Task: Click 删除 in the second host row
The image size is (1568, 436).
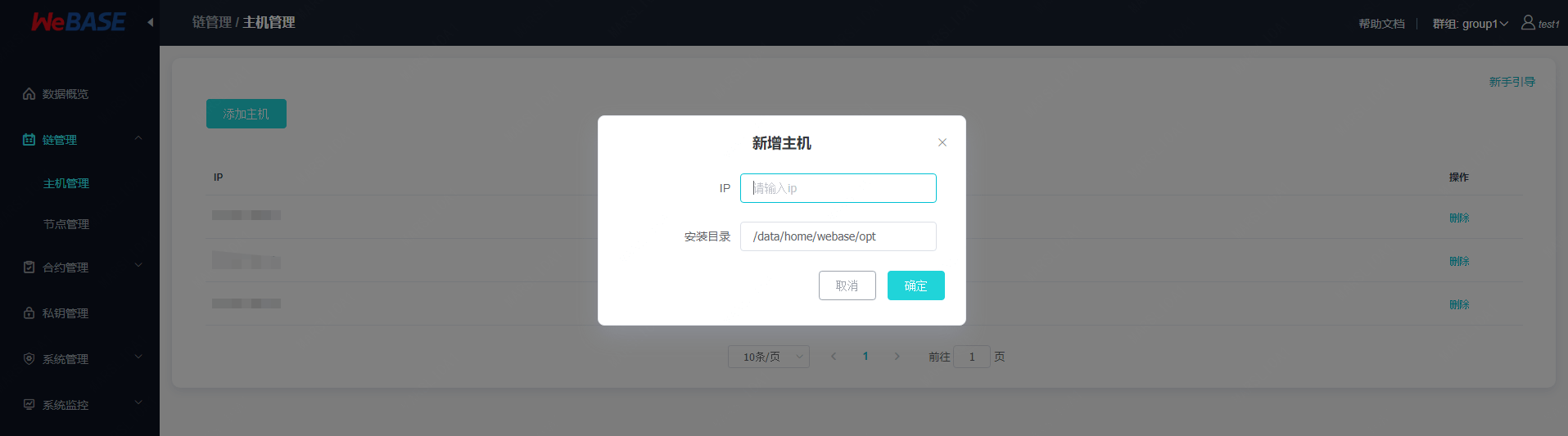Action: 1459,261
